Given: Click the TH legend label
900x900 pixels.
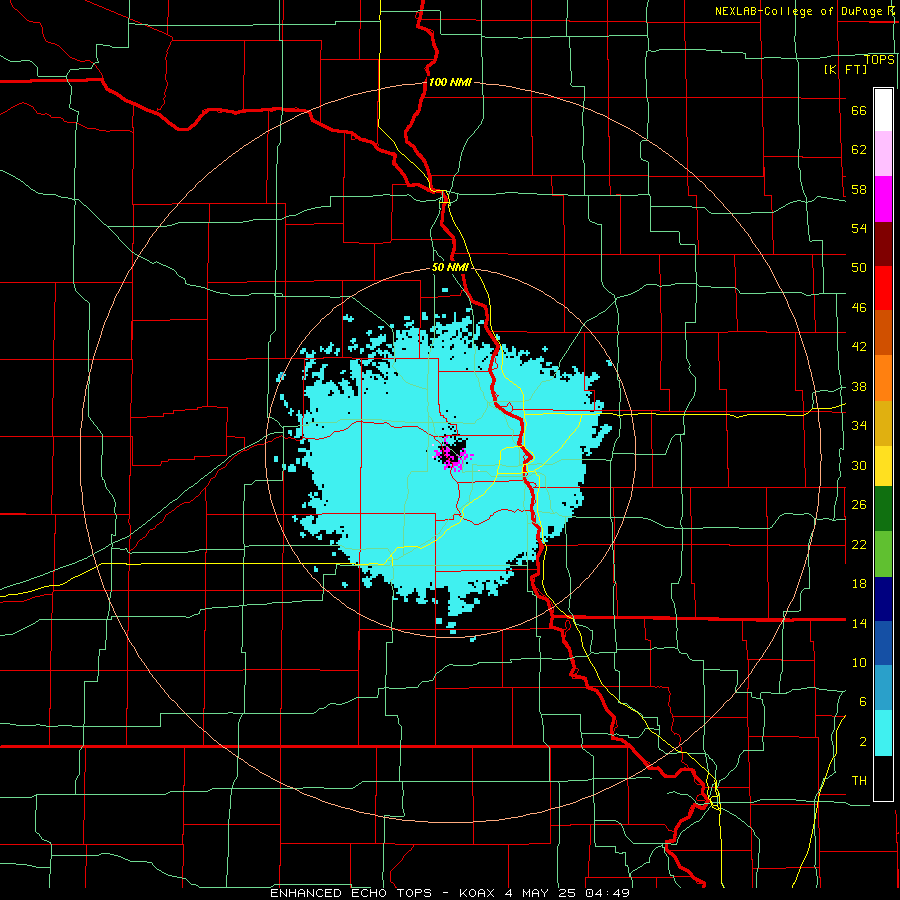Looking at the screenshot, I should coord(859,780).
